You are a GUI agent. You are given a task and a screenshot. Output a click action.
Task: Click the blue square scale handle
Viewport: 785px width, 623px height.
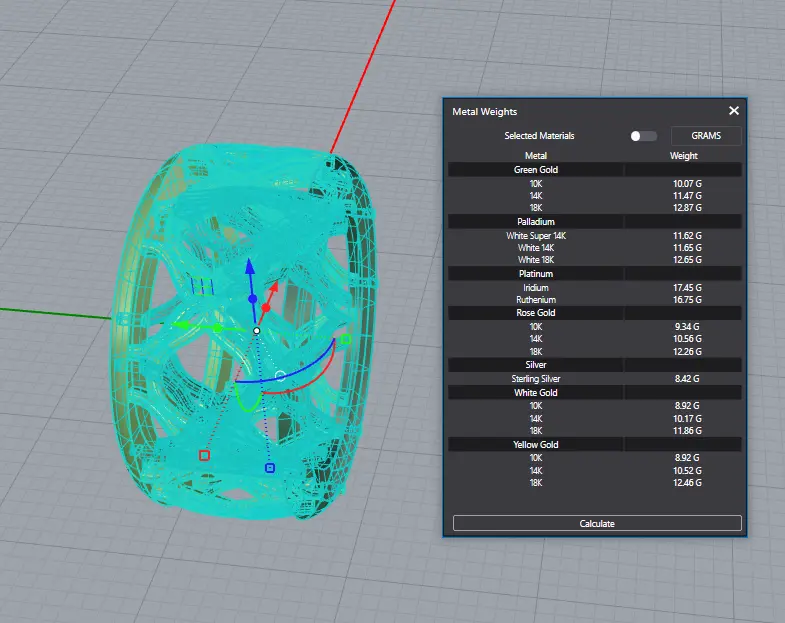pyautogui.click(x=270, y=468)
